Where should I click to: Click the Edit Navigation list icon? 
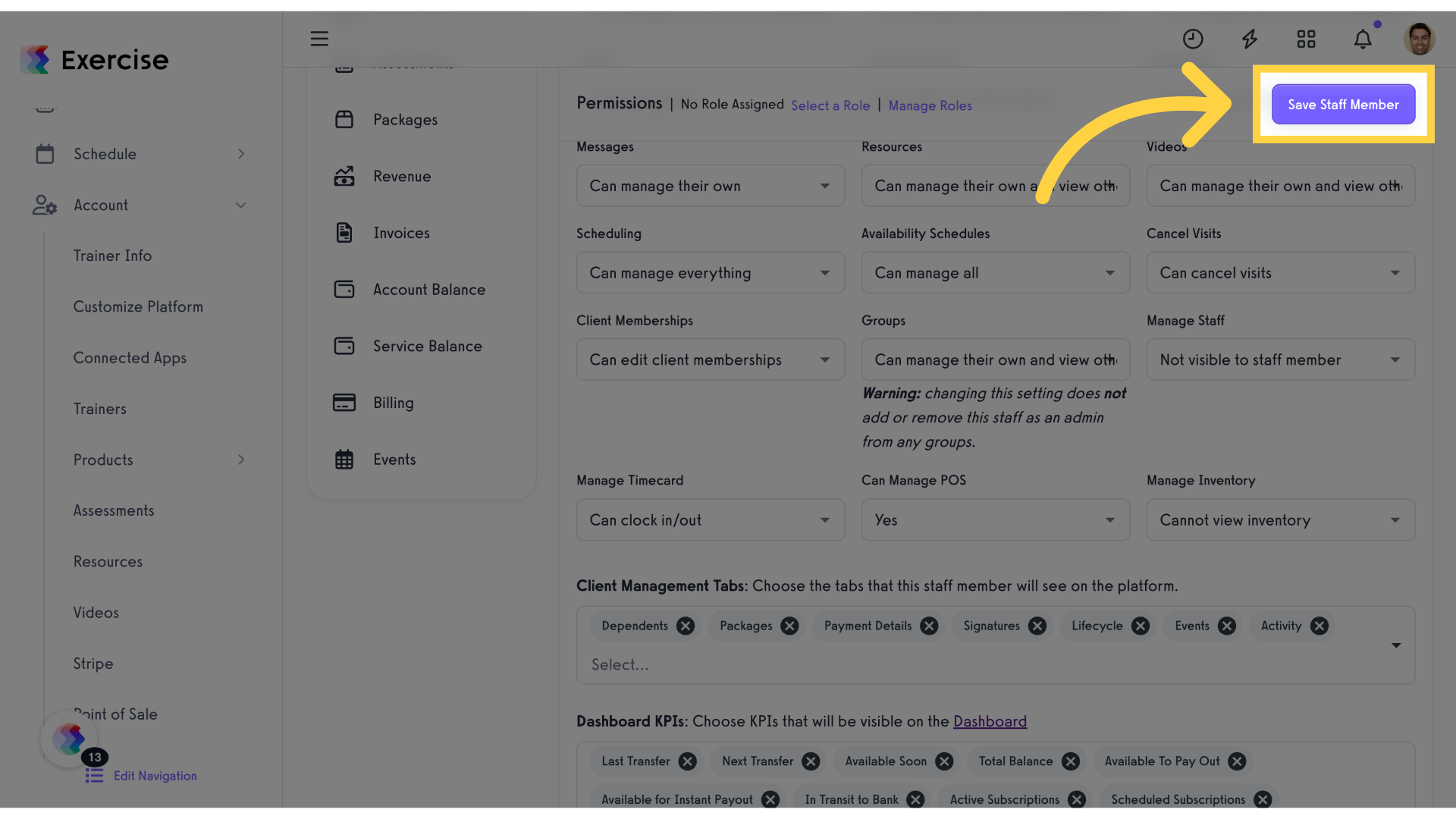coord(94,776)
